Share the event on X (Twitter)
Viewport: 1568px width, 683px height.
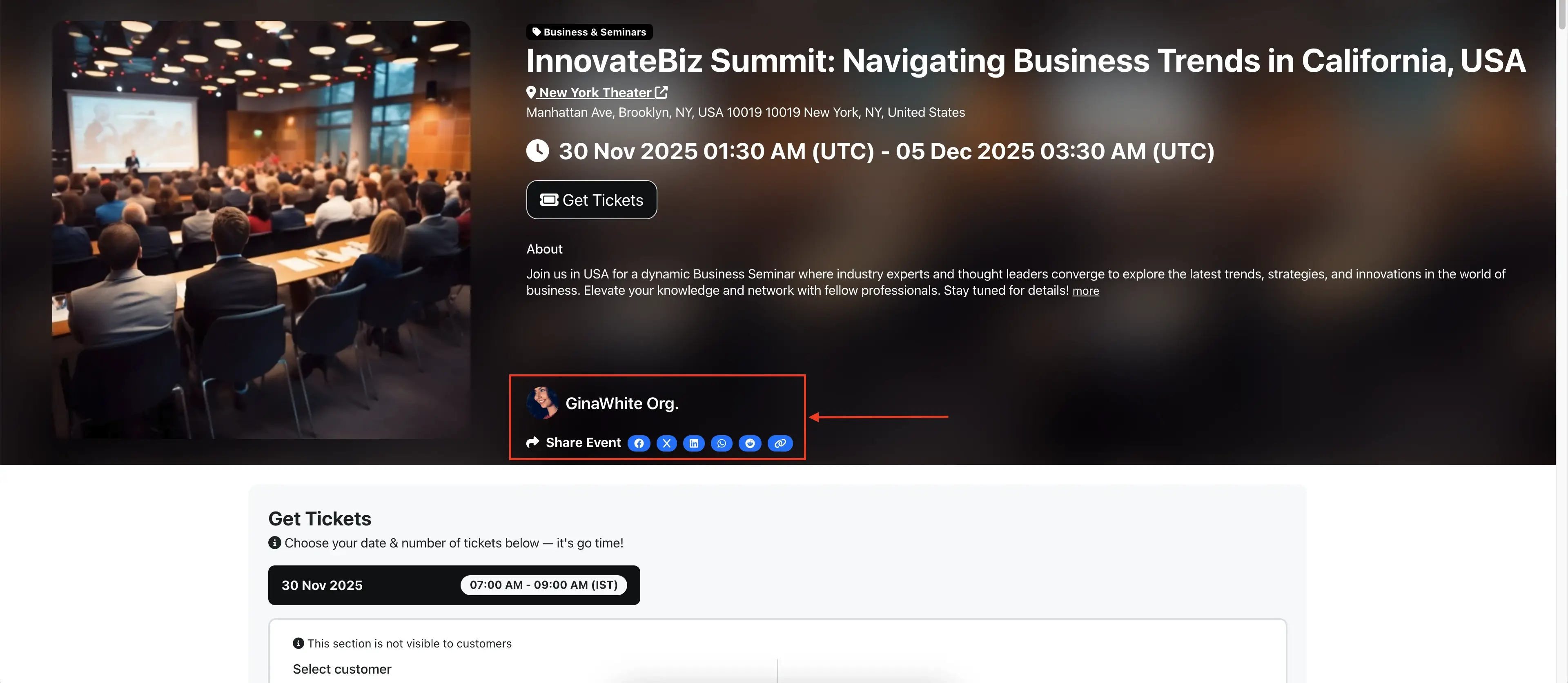(x=666, y=443)
